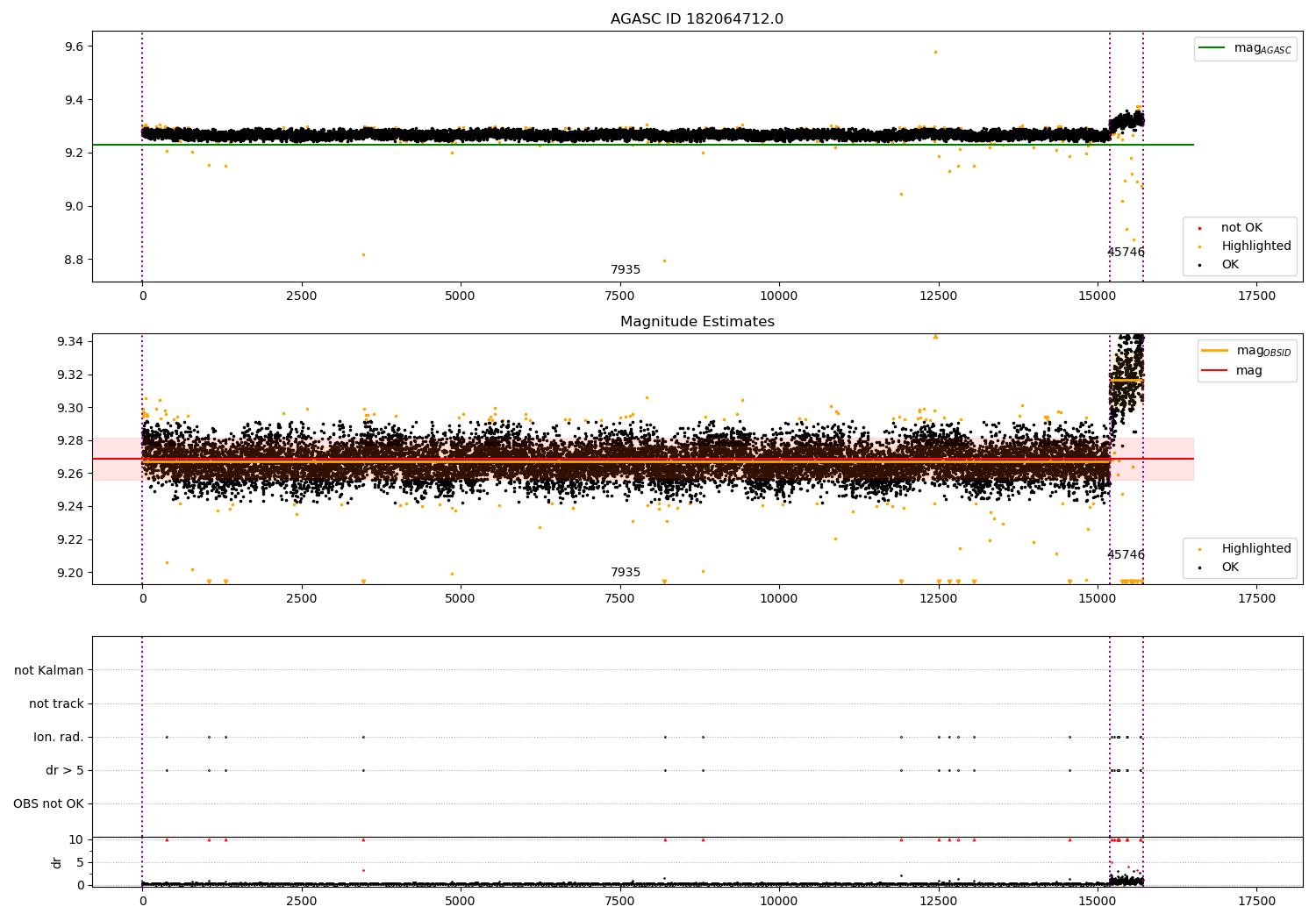Click the 'not Kalman' axis label
The width and height of the screenshot is (1316, 921).
[49, 671]
